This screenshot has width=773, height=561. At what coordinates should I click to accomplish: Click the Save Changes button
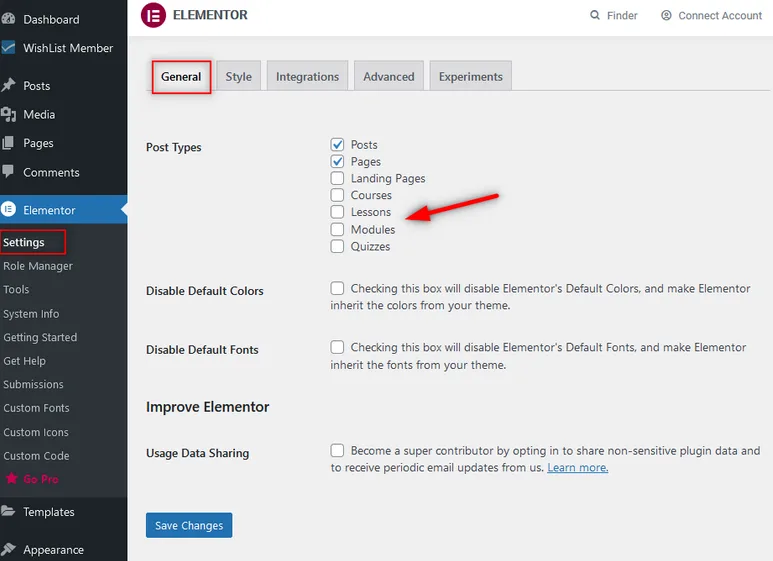pos(189,526)
